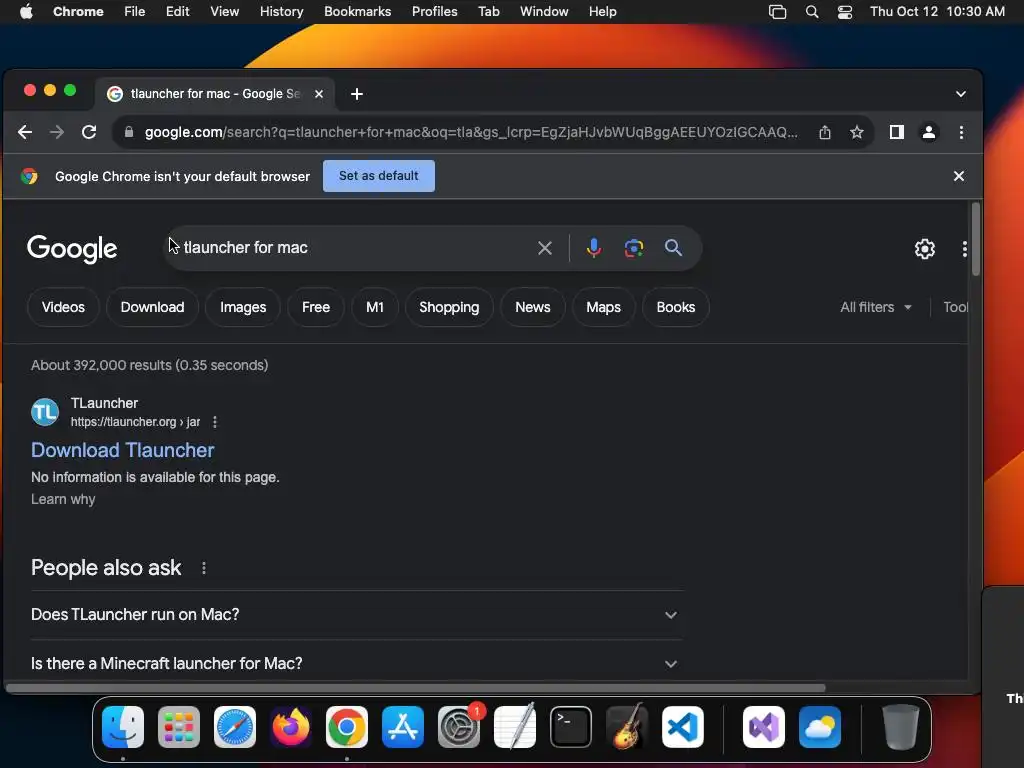Click the forward navigation arrow
Image resolution: width=1024 pixels, height=768 pixels.
coord(57,133)
